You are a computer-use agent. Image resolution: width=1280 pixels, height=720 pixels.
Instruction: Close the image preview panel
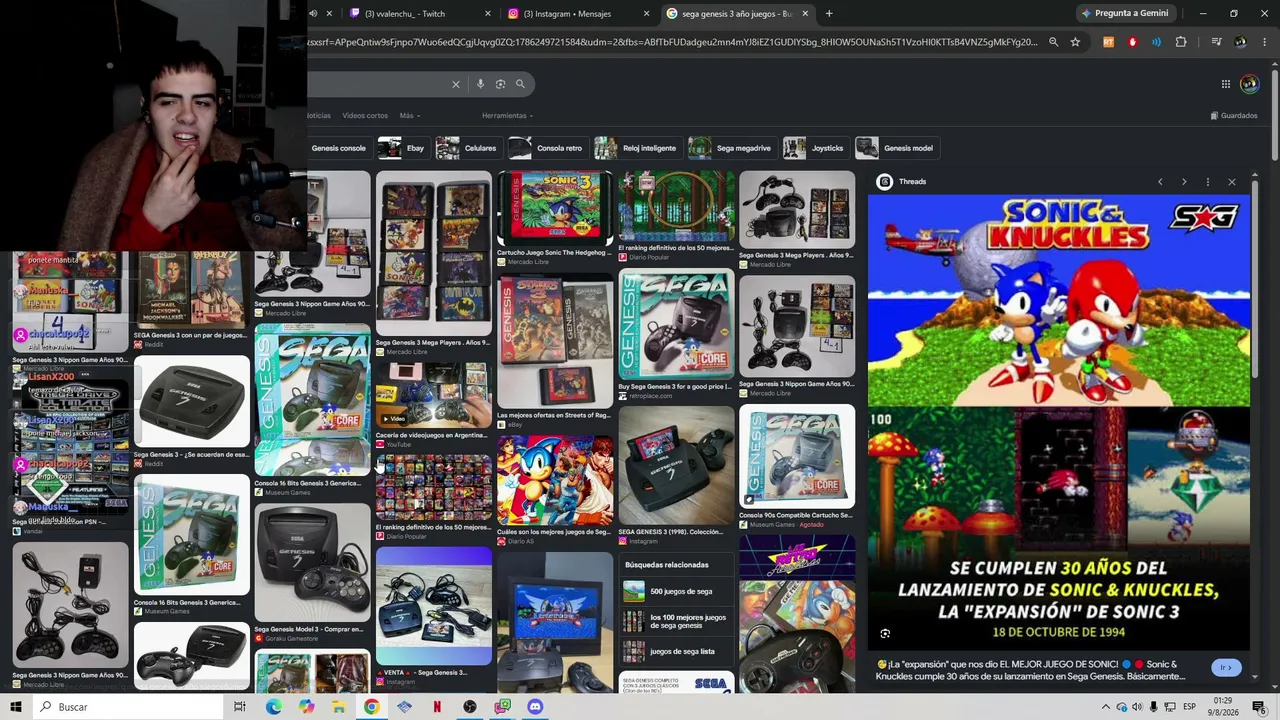[1232, 182]
